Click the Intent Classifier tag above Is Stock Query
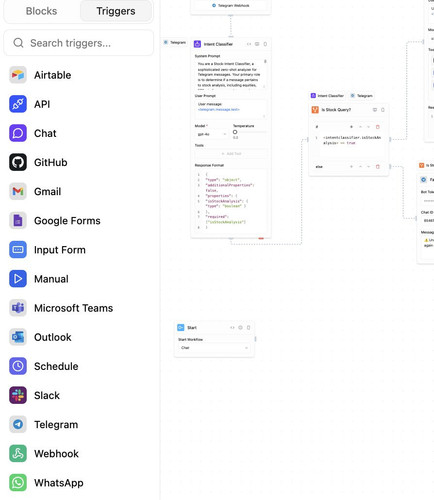Screen dimensions: 434x500 [327, 96]
